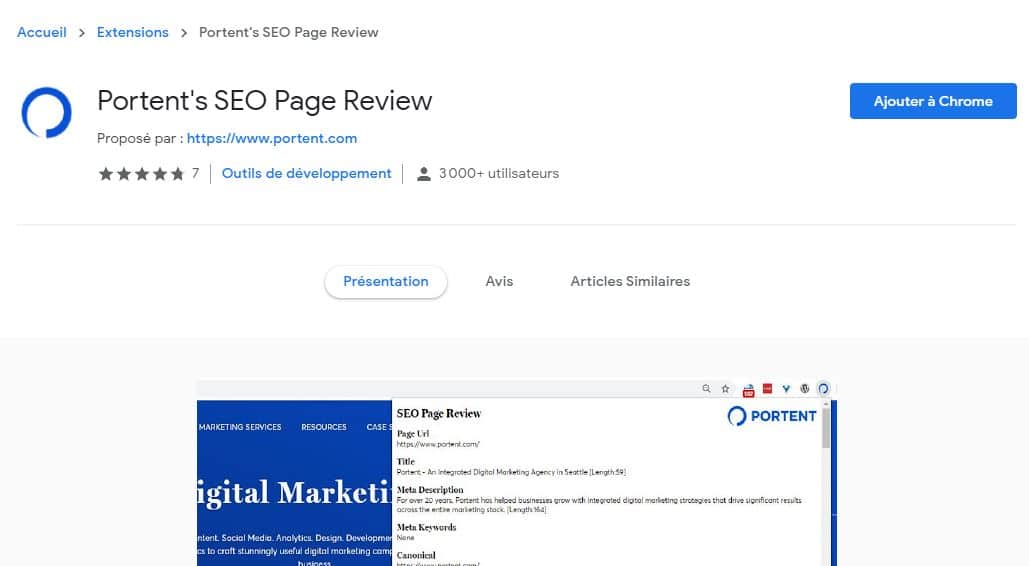Open the Outils de développement category

tap(306, 173)
